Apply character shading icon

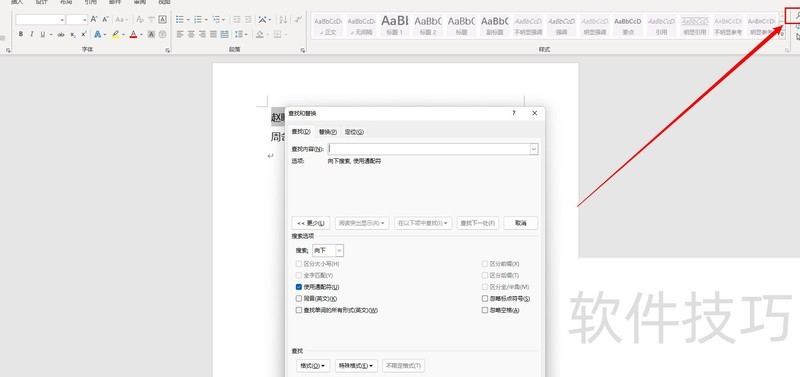pyautogui.click(x=152, y=34)
